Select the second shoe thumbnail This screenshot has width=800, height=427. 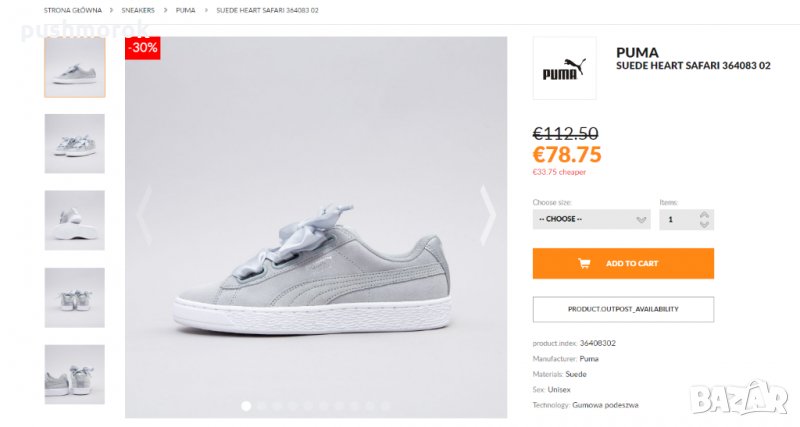point(75,144)
